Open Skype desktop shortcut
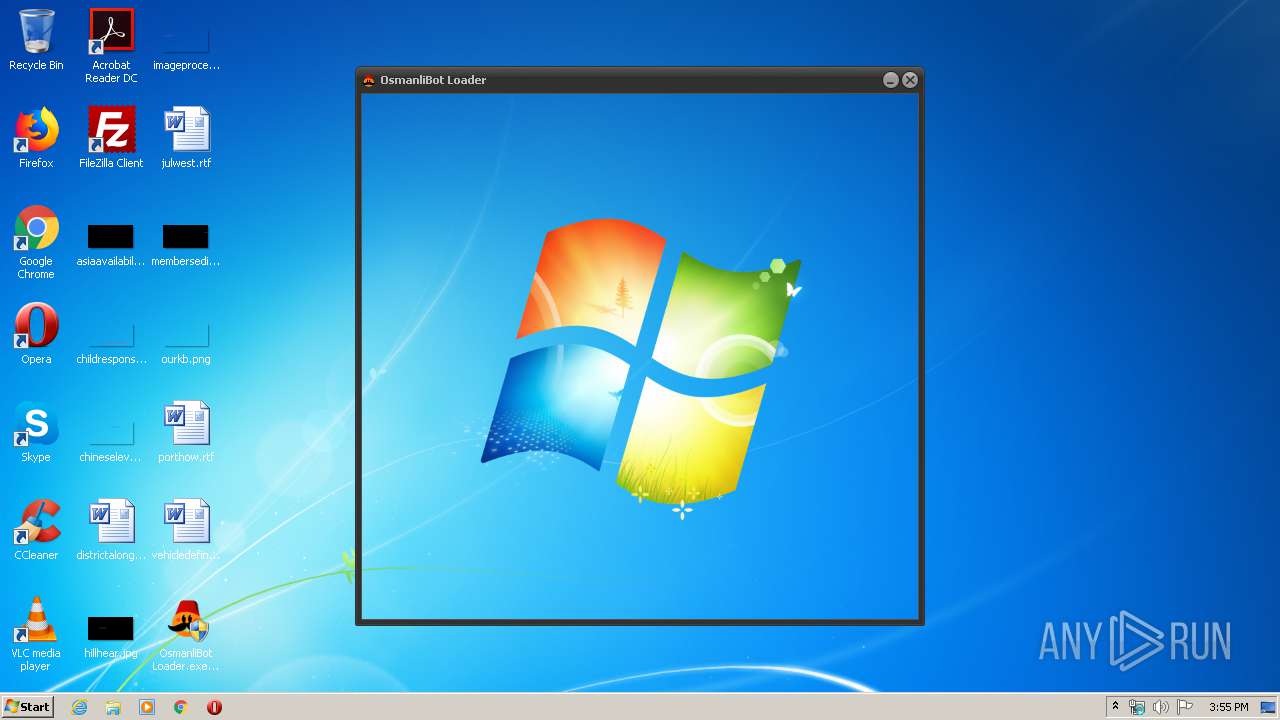Image resolution: width=1280 pixels, height=720 pixels. 36,432
